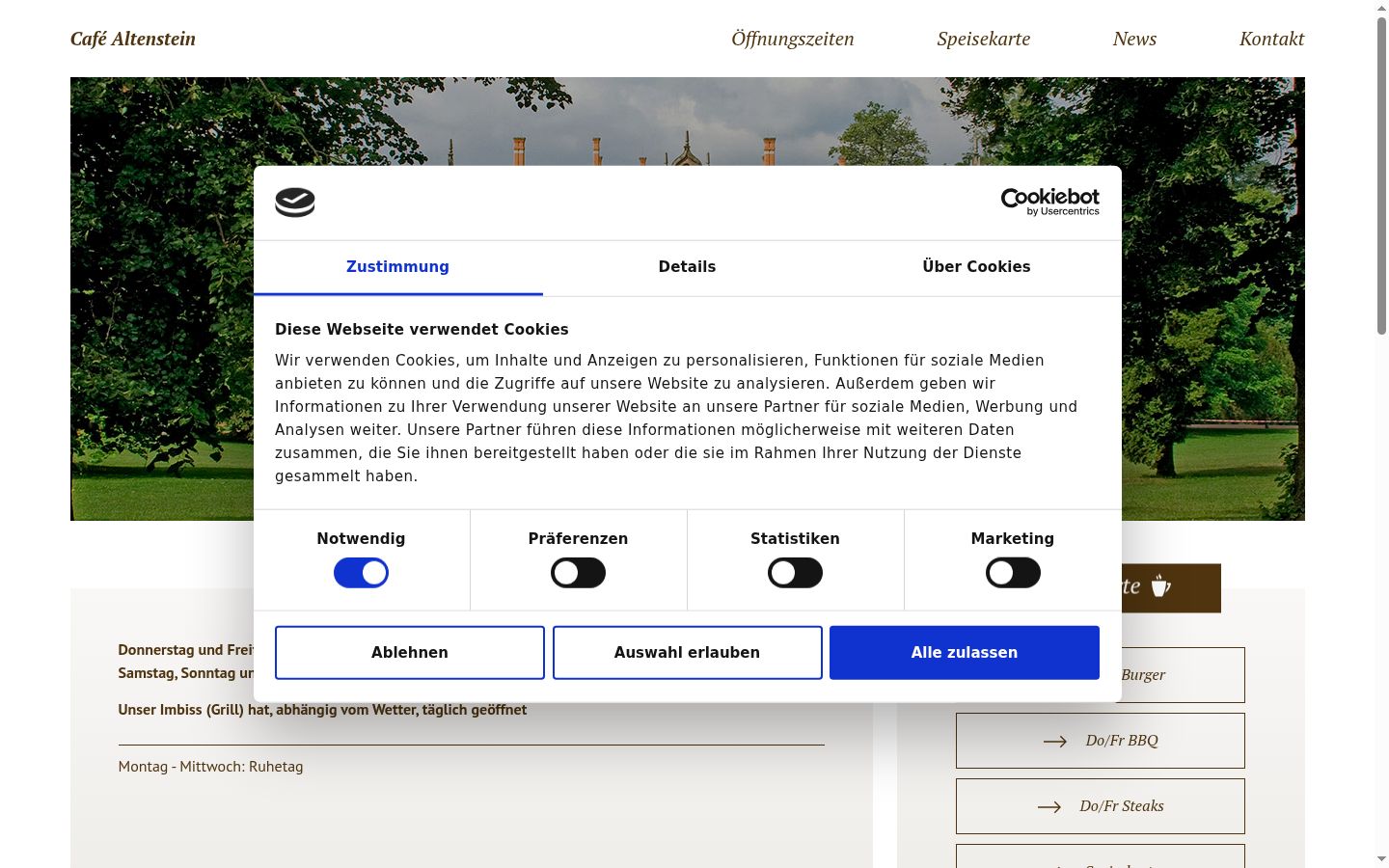Image resolution: width=1389 pixels, height=868 pixels.
Task: Click the arrow icon beside Do/Fr BBQ
Action: pyautogui.click(x=1055, y=741)
